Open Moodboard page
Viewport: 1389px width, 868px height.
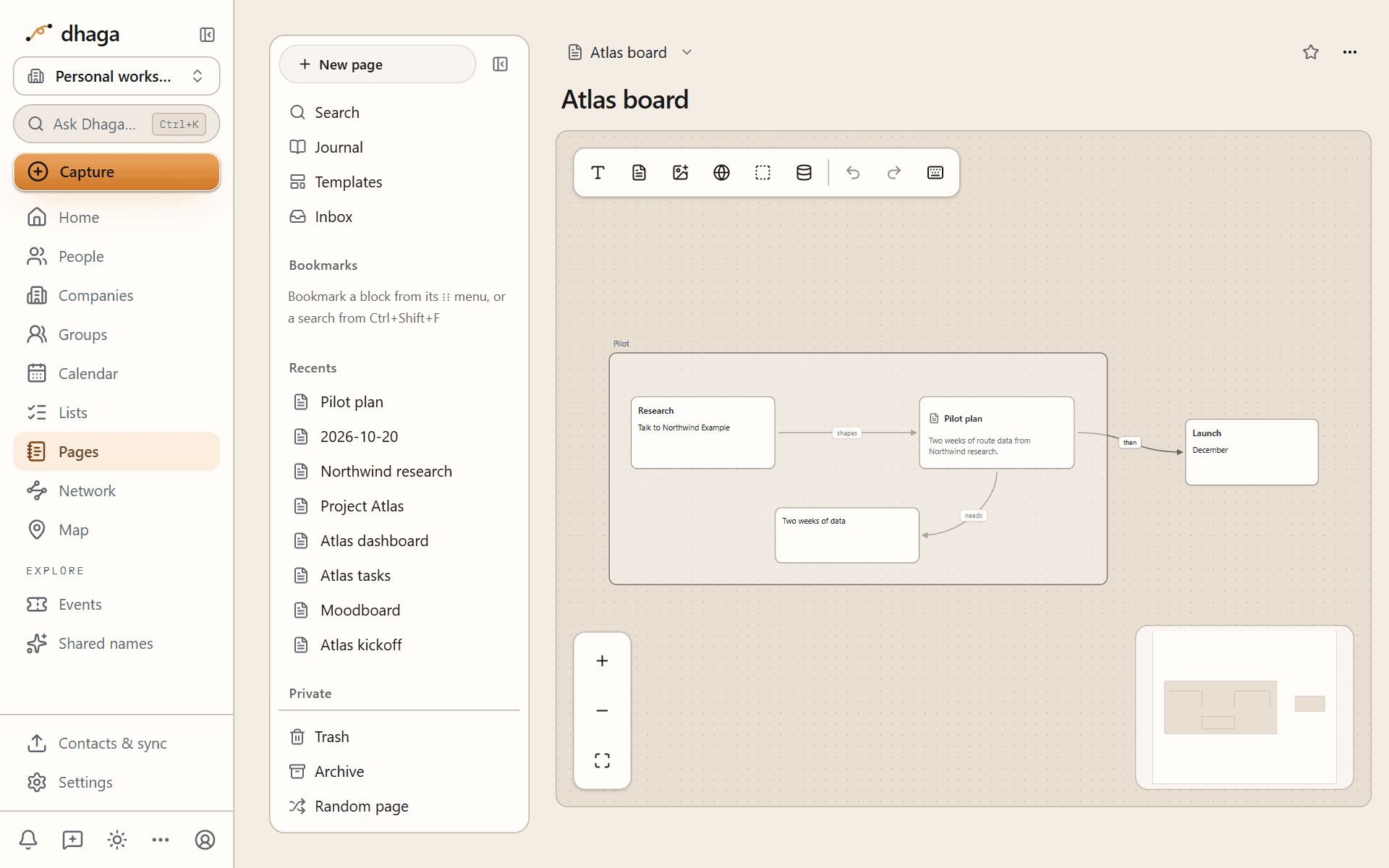click(x=399, y=610)
